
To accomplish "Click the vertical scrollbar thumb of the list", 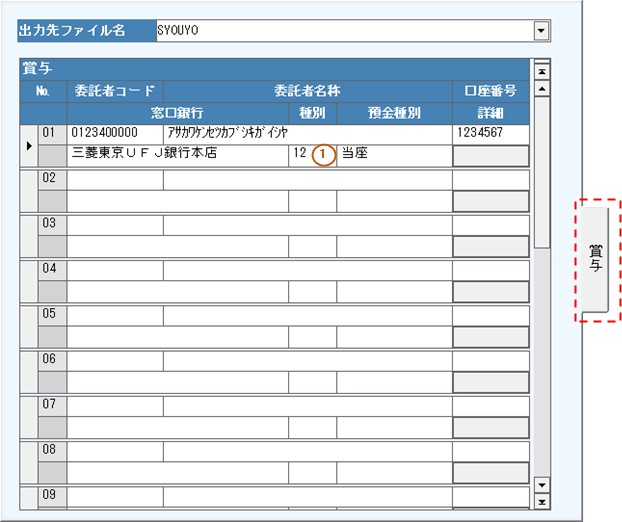I will 542,170.
